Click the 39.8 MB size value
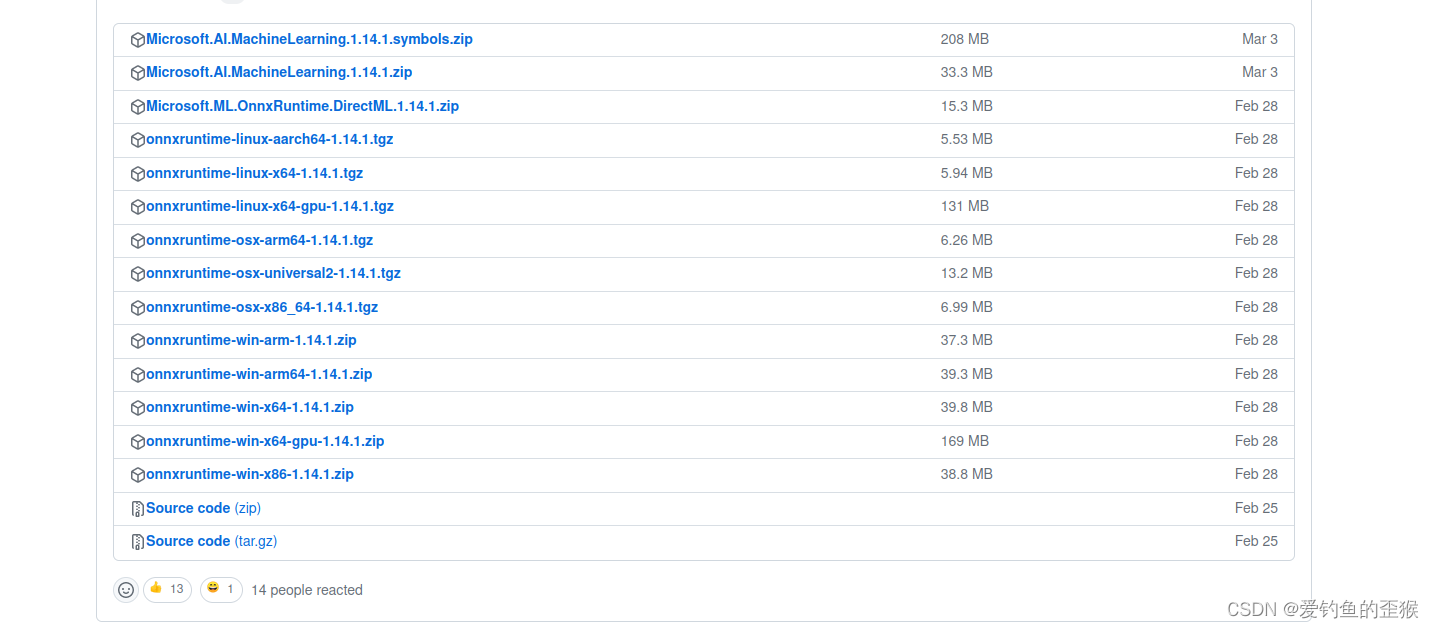The image size is (1434, 628). click(967, 407)
